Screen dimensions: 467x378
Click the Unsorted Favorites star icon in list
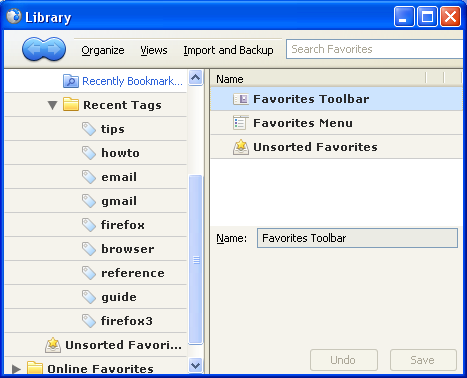coord(241,147)
